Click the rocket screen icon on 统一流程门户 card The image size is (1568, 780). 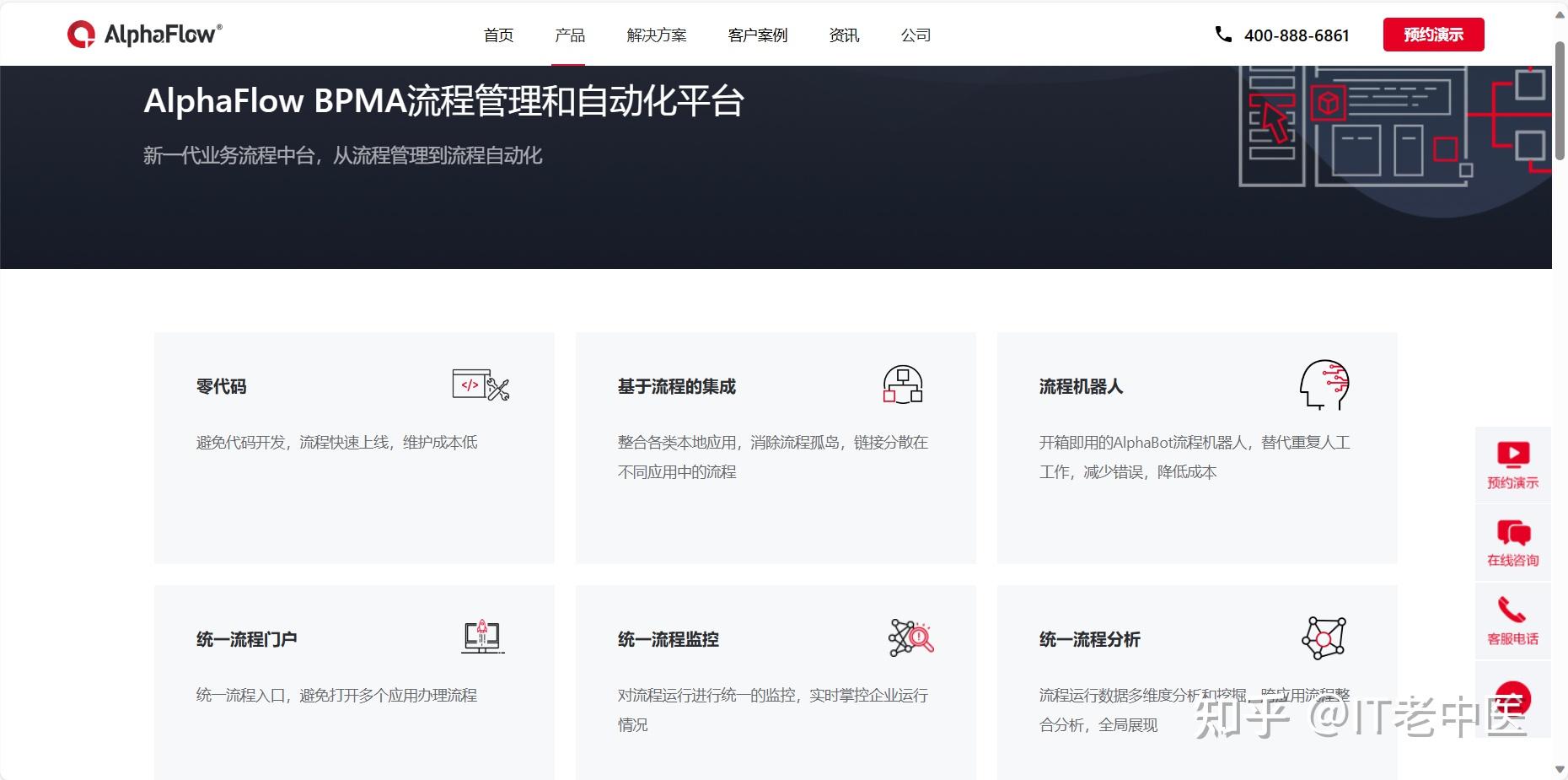point(481,637)
